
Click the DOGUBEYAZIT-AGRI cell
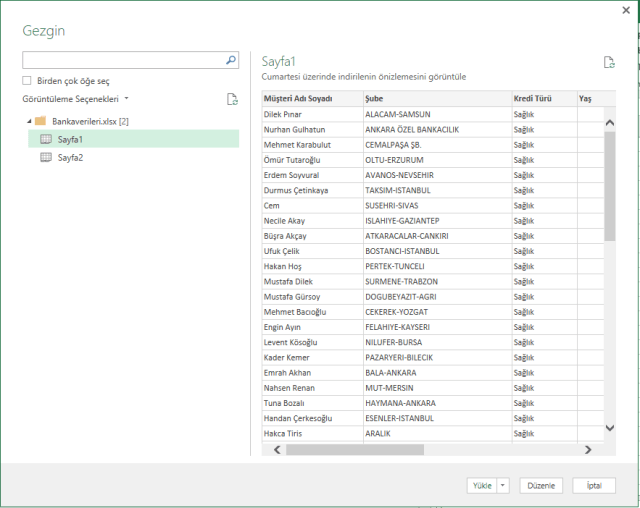click(x=438, y=297)
